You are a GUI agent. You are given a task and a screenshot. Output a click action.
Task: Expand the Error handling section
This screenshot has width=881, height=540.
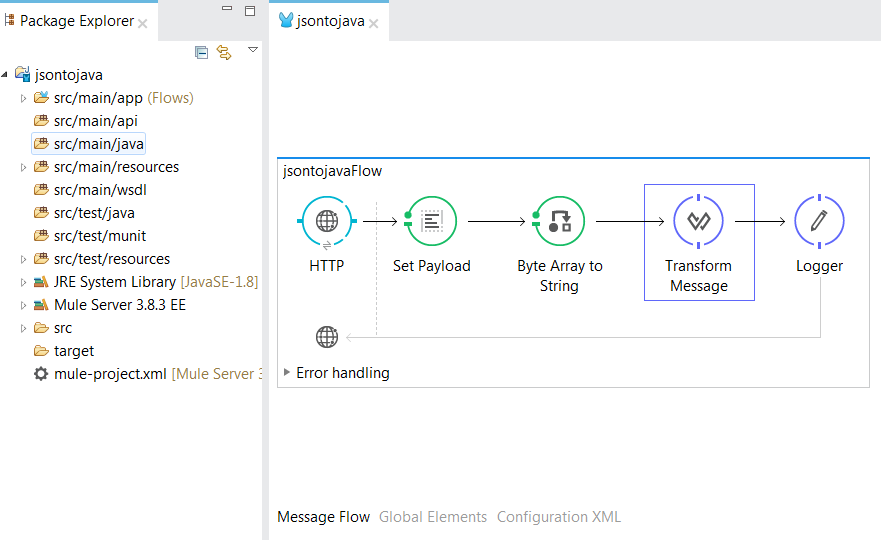coord(287,373)
